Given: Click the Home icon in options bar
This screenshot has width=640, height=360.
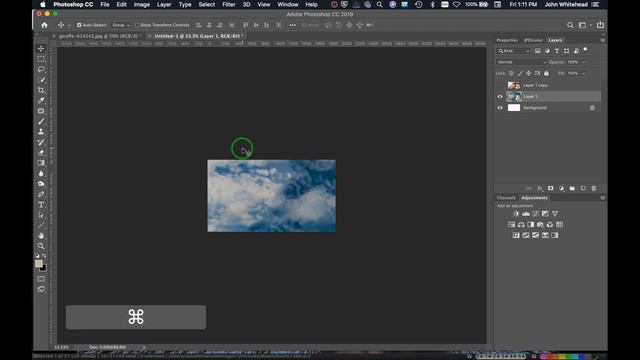Looking at the screenshot, I should point(44,25).
